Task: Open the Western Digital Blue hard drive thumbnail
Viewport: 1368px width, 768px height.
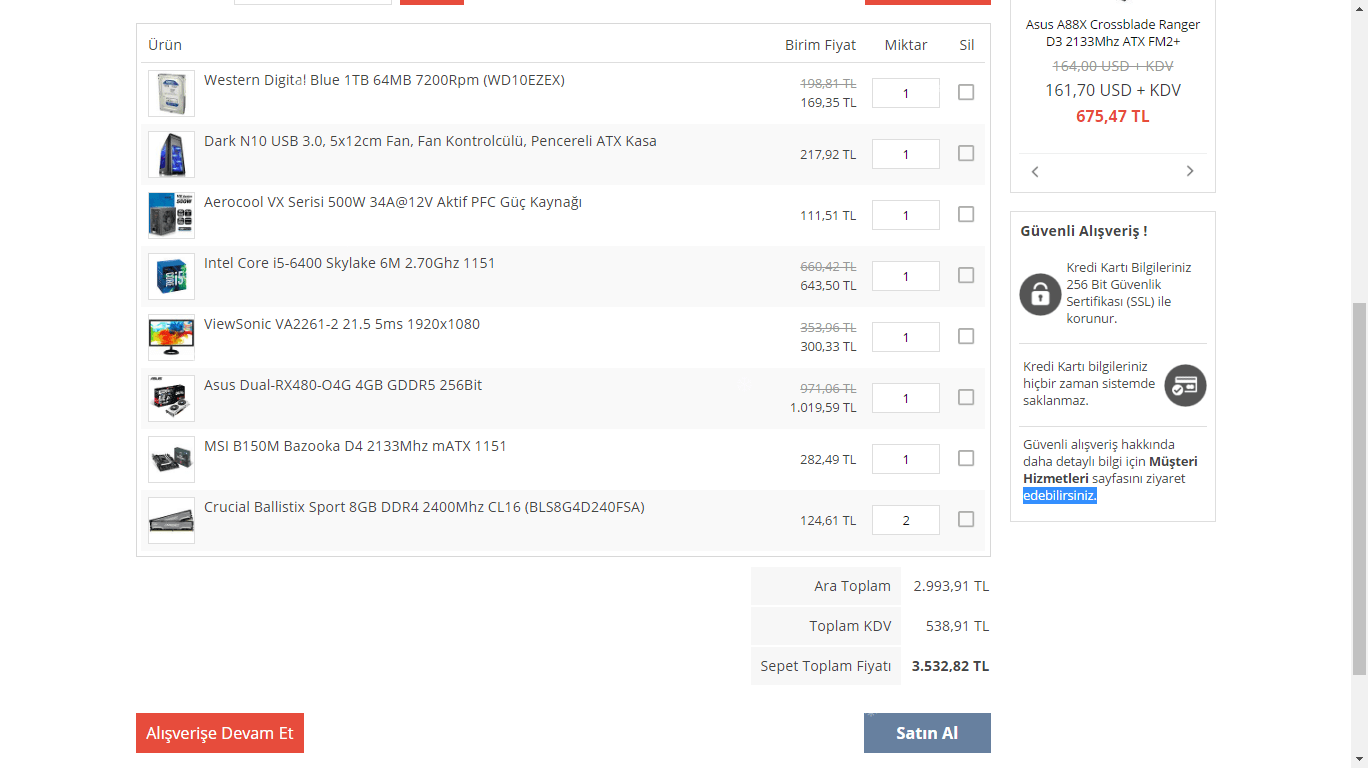Action: tap(171, 93)
